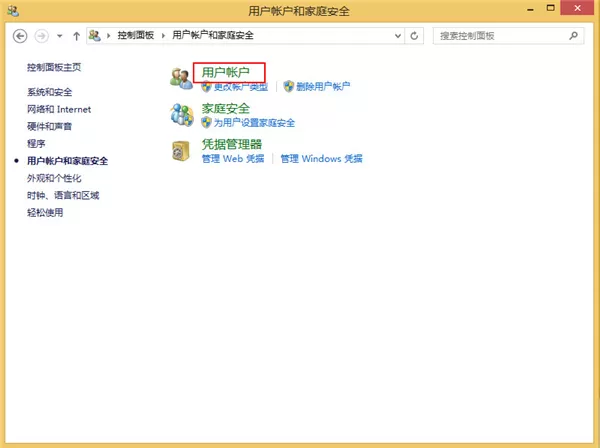Click the Credential Manager safe icon
The width and height of the screenshot is (600, 448).
[x=181, y=151]
